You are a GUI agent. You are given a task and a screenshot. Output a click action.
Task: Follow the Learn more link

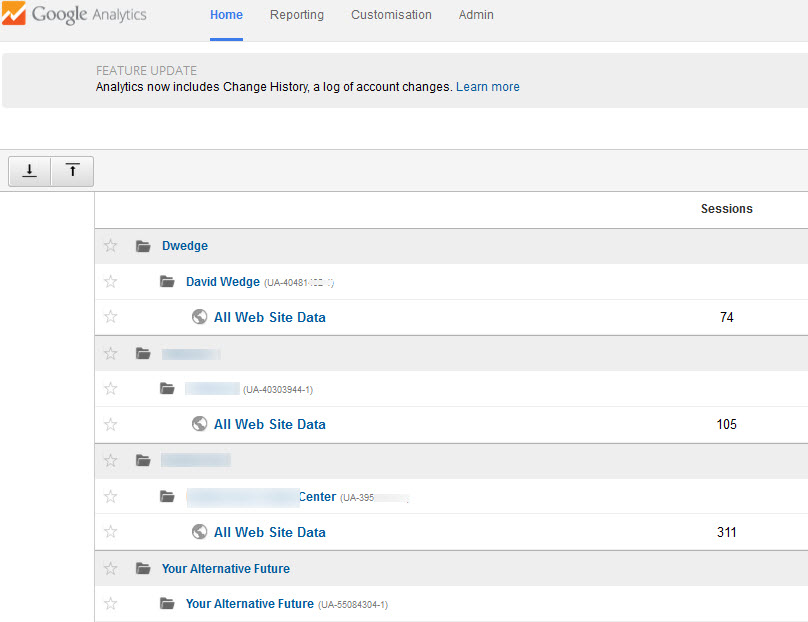click(x=487, y=87)
